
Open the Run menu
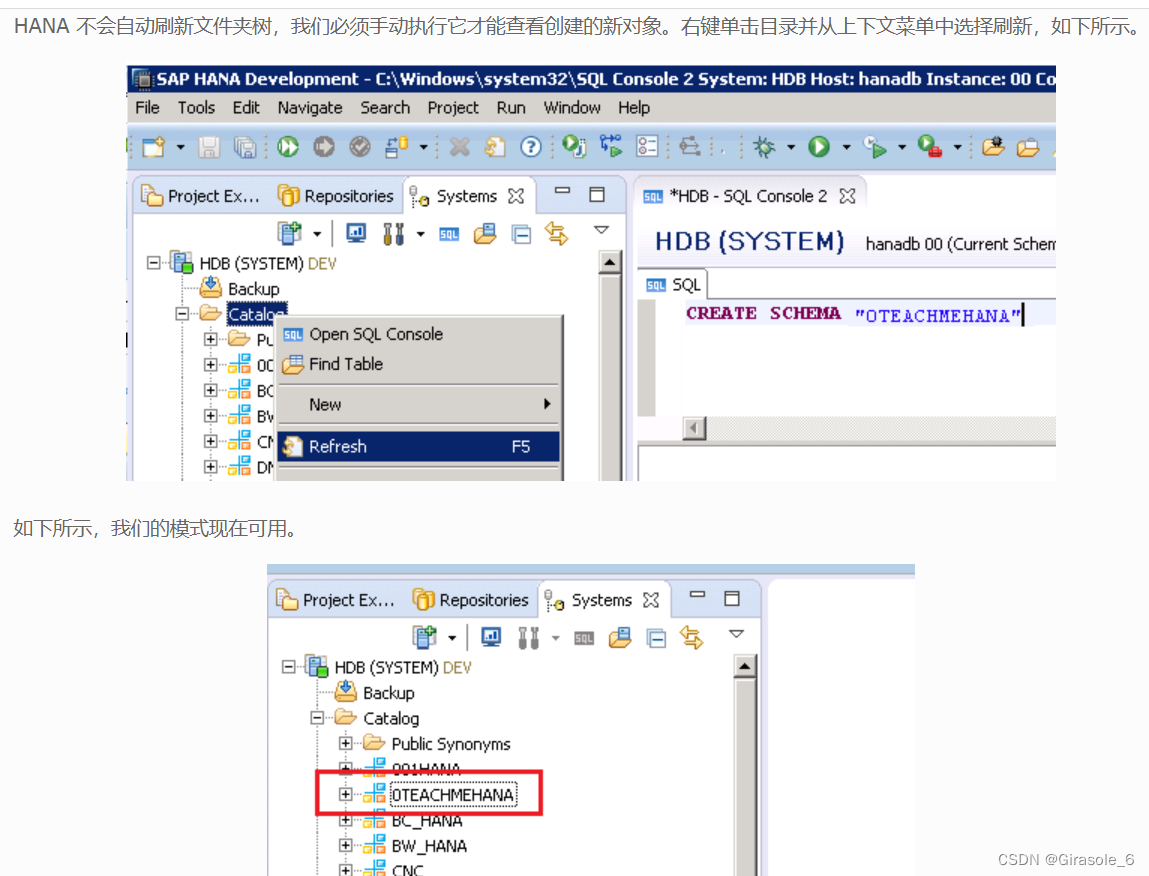coord(511,108)
